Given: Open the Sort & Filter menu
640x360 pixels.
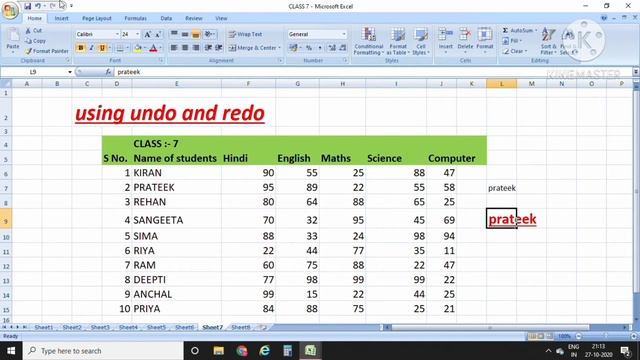Looking at the screenshot, I should (548, 41).
